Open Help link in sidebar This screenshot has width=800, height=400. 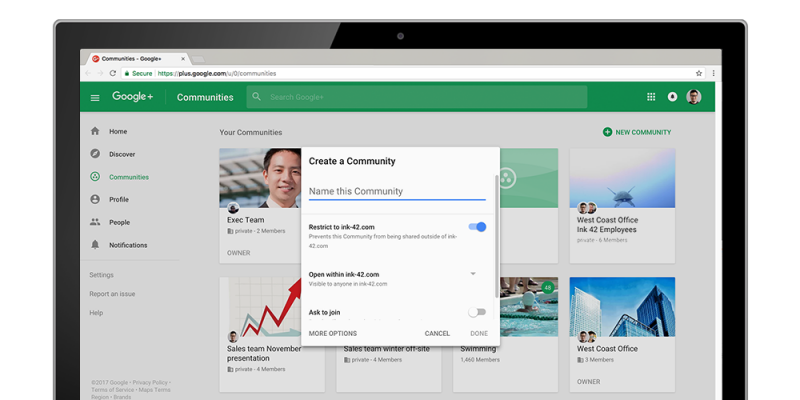tap(96, 313)
